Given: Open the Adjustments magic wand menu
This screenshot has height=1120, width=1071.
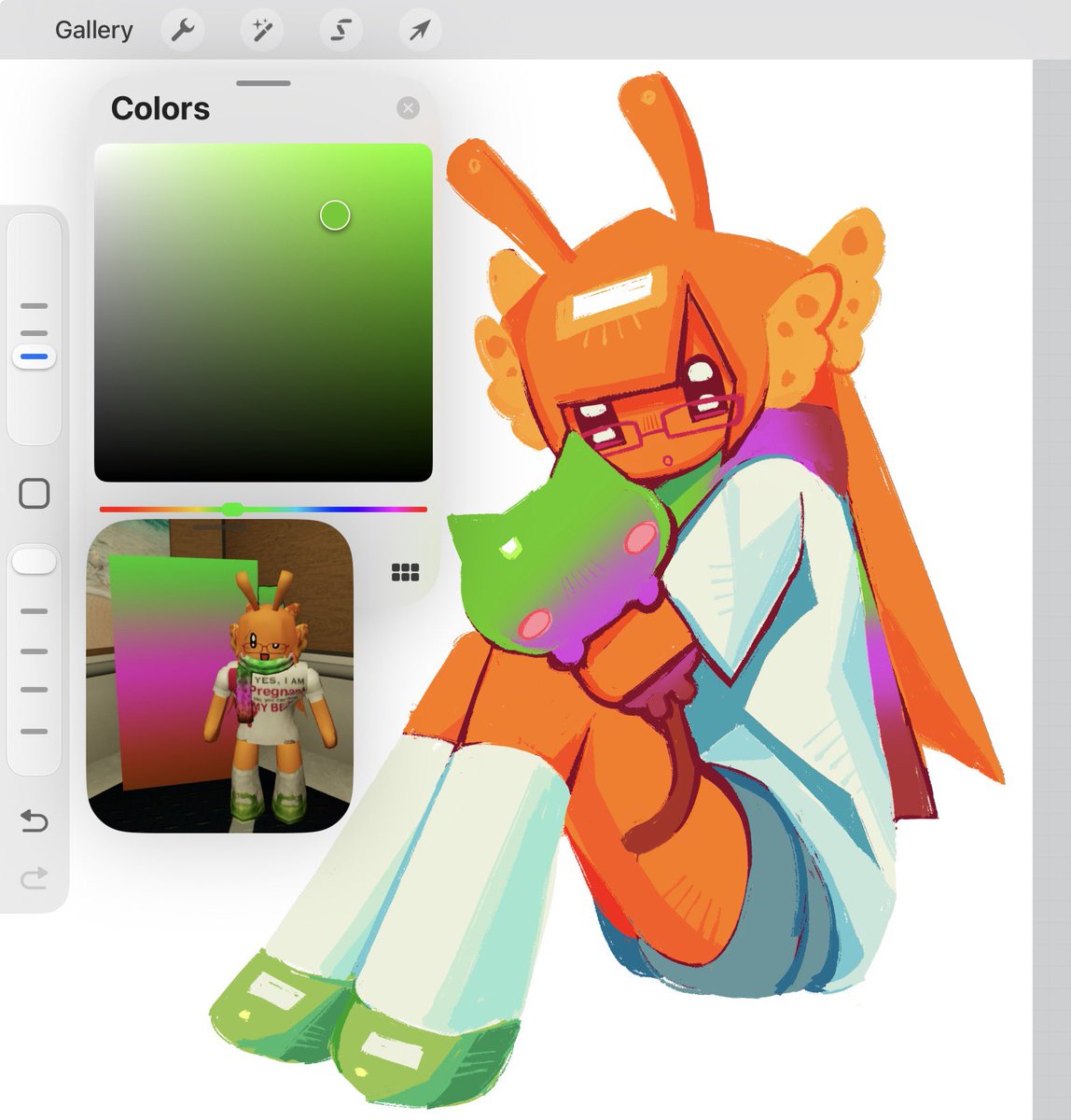Looking at the screenshot, I should 261,30.
